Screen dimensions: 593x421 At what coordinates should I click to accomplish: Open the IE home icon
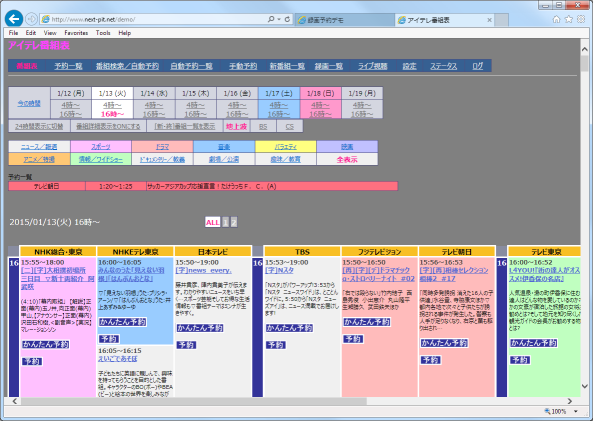point(556,19)
